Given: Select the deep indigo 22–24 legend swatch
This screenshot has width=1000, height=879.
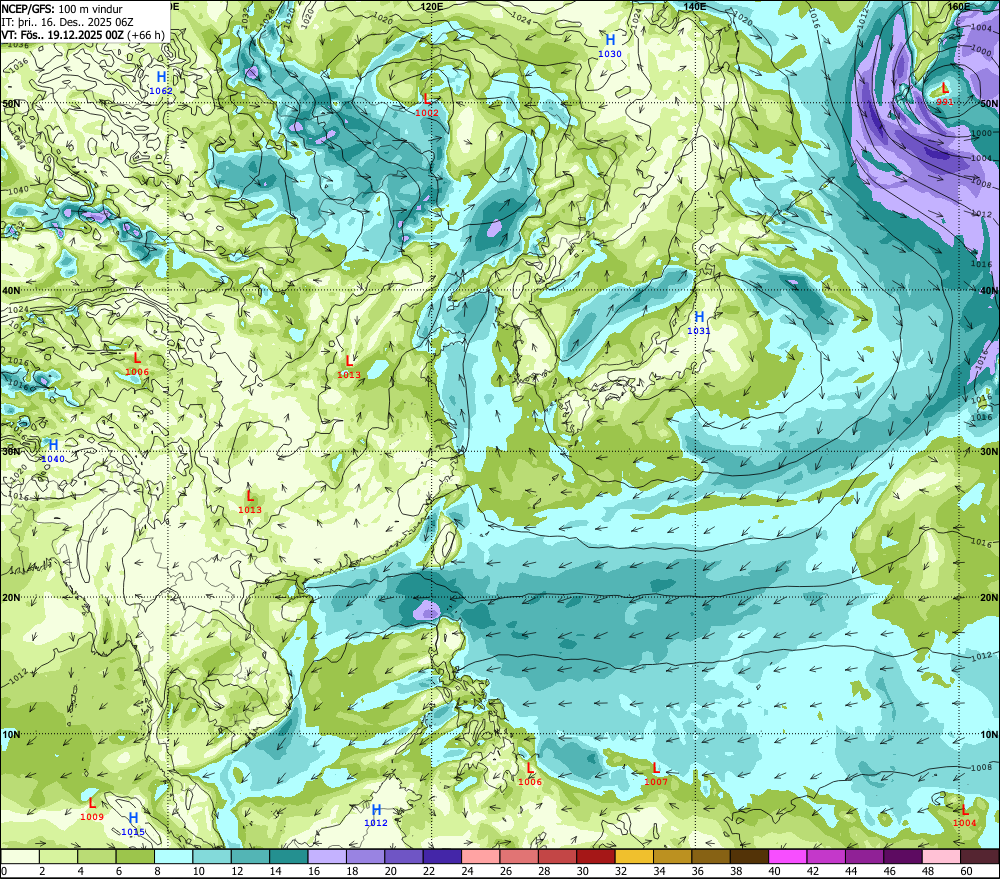Looking at the screenshot, I should tap(442, 856).
